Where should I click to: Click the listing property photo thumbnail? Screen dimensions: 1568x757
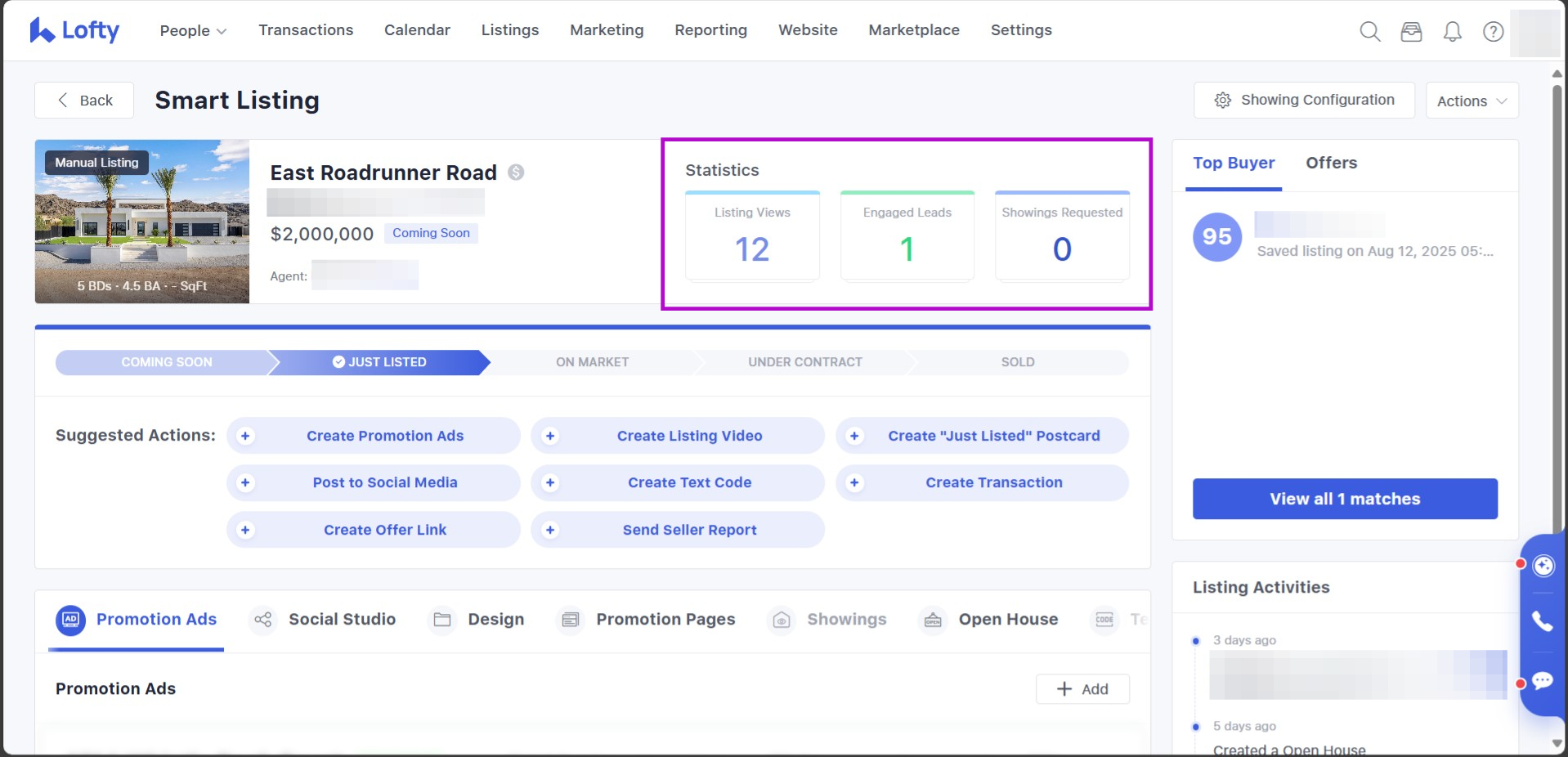tap(142, 222)
